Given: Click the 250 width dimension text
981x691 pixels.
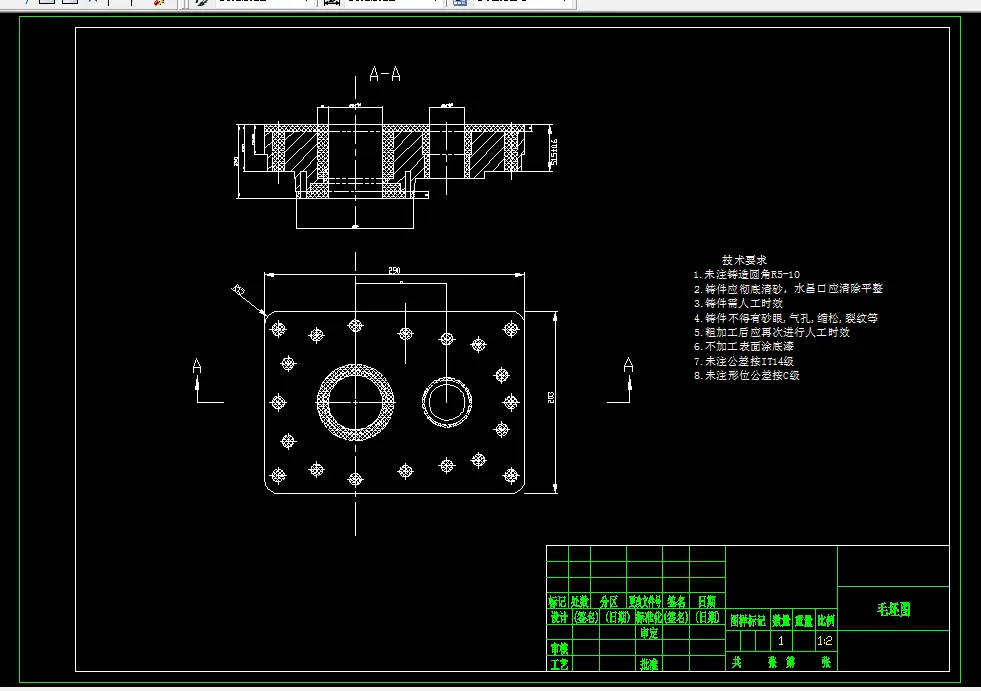Looking at the screenshot, I should click(x=394, y=270).
